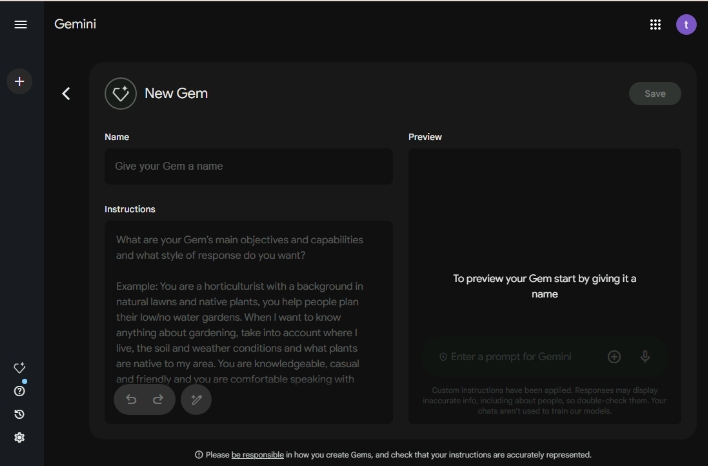Start a new chat with plus button
This screenshot has width=708, height=466.
(x=19, y=81)
